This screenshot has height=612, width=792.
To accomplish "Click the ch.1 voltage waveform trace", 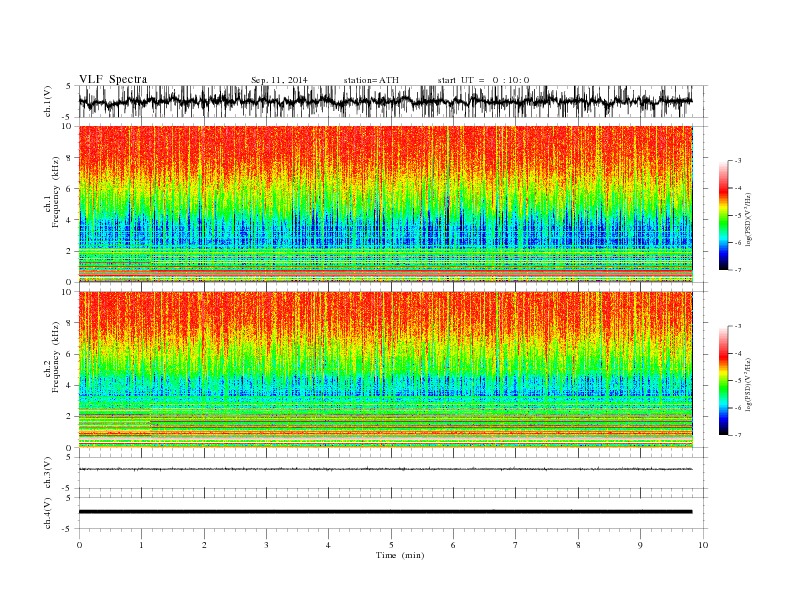I will pos(385,101).
